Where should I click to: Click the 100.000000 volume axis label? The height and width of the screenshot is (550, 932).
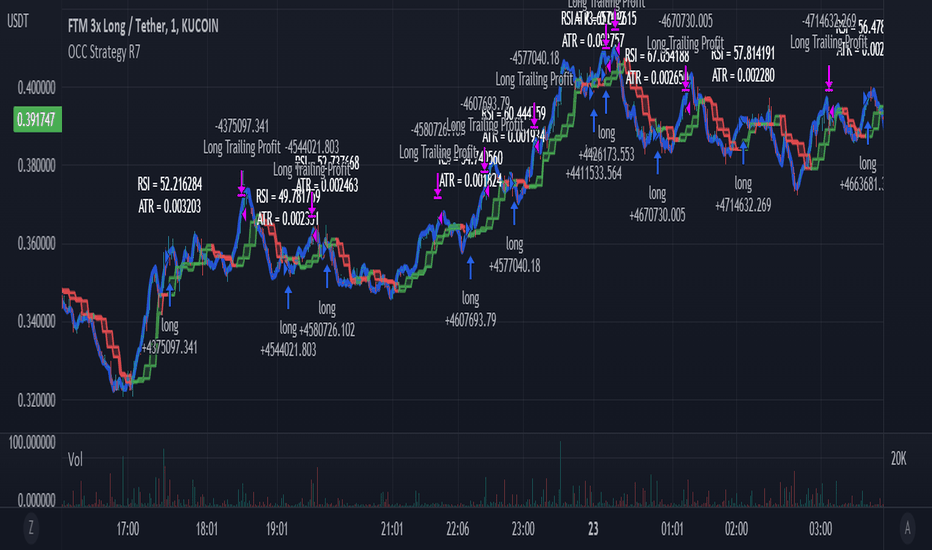tap(32, 443)
